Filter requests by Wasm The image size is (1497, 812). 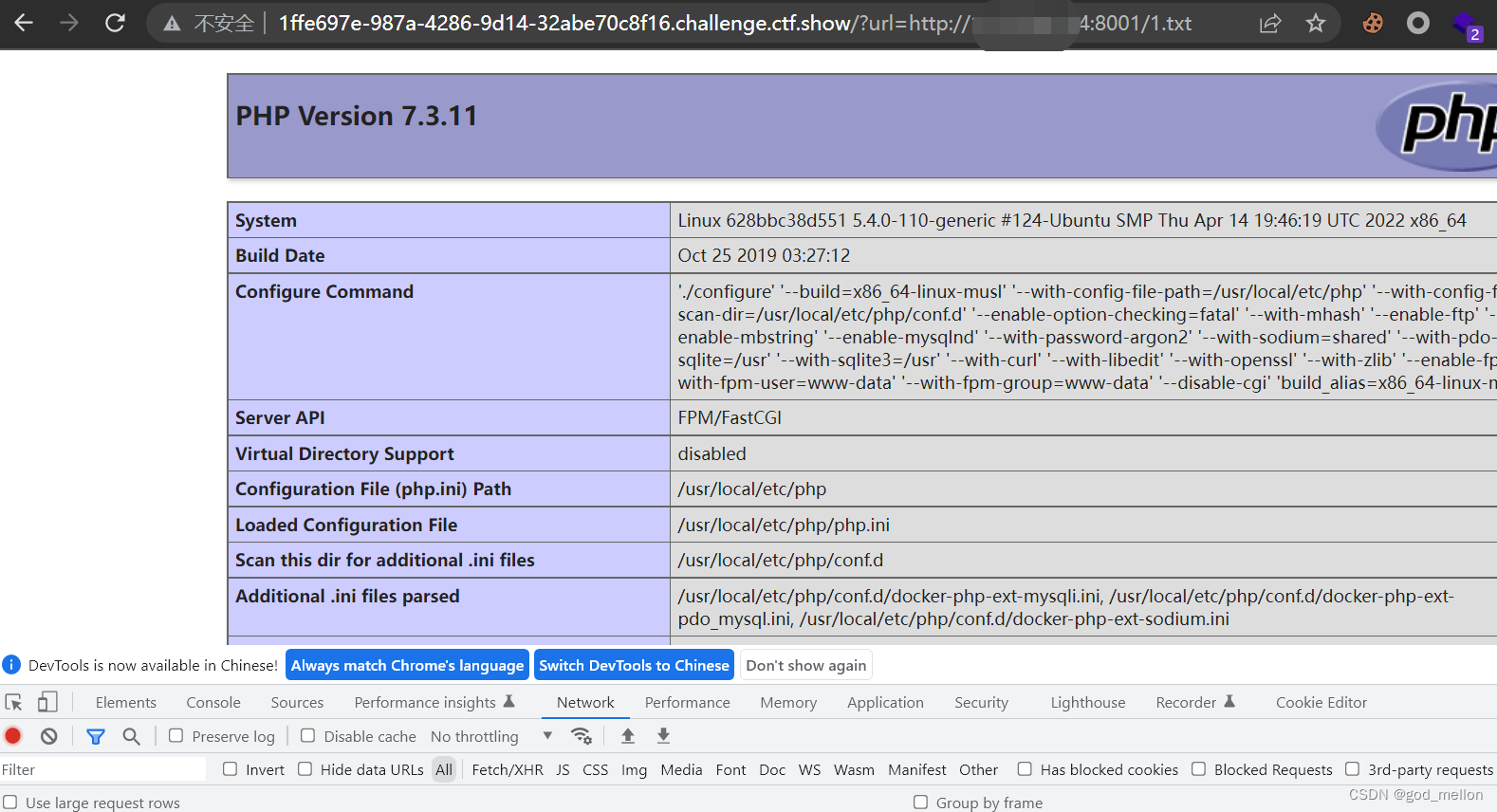tap(854, 769)
